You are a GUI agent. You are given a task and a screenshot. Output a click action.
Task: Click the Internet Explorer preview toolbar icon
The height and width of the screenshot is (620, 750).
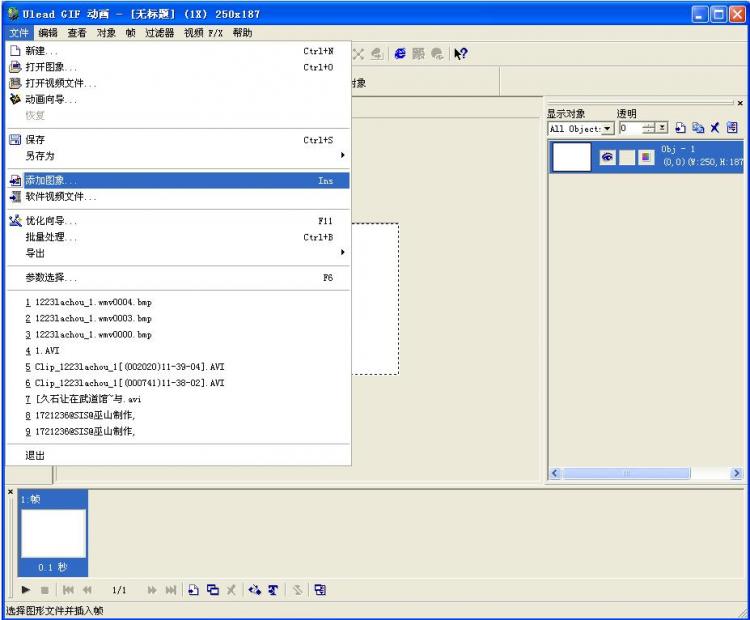pos(400,54)
